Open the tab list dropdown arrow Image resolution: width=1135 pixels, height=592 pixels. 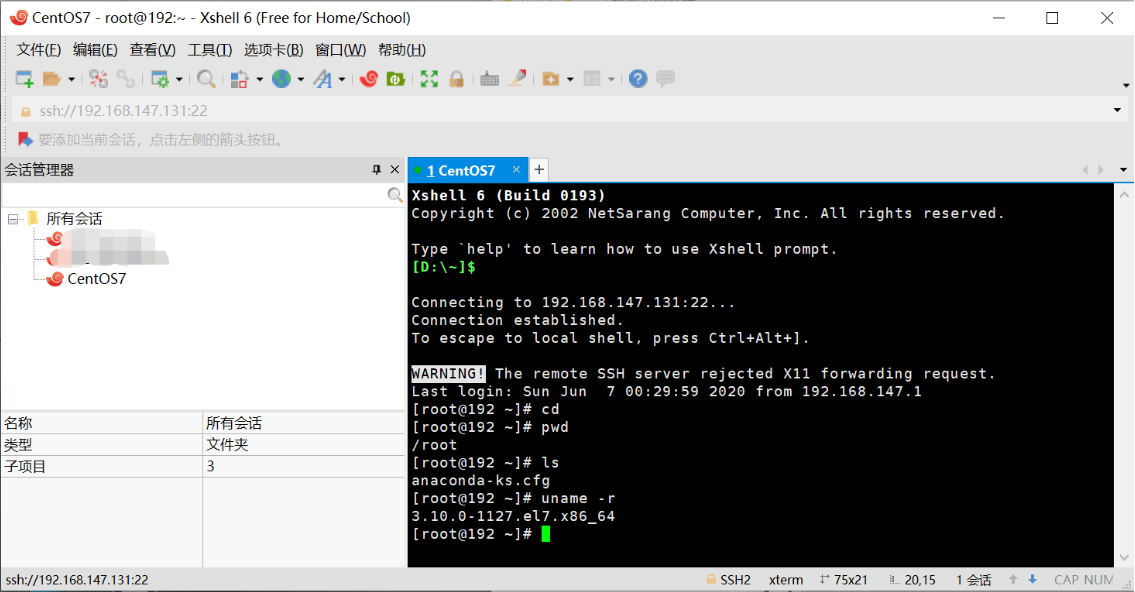1123,170
